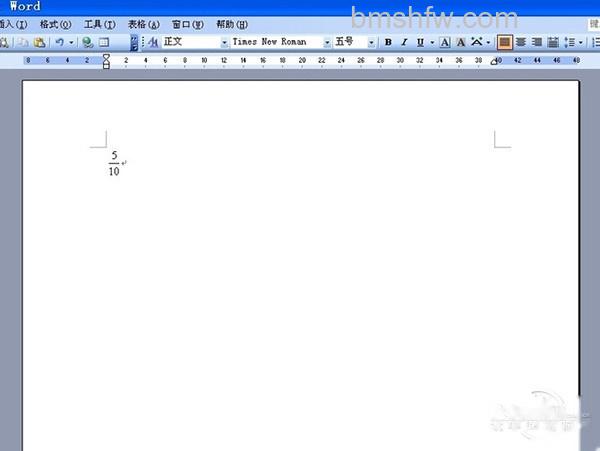600x451 pixels.
Task: Expand the 五号 font size dropdown
Action: [371, 42]
